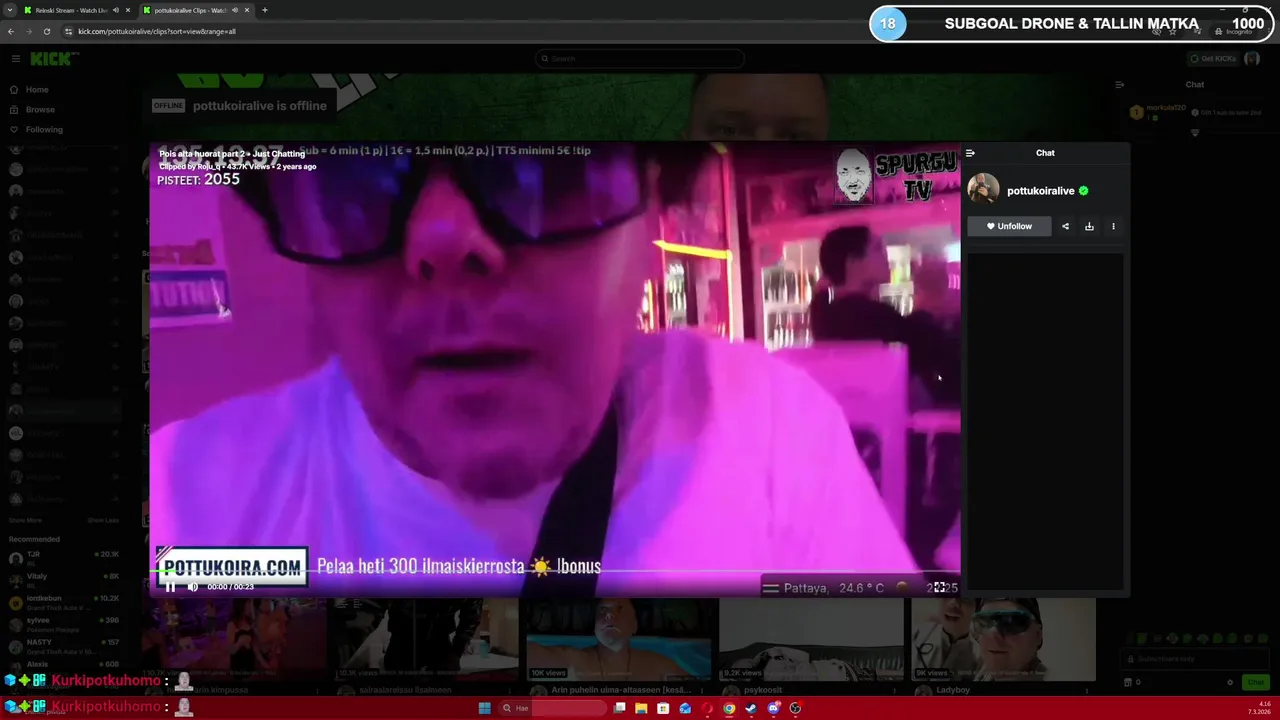Reload the current page
The height and width of the screenshot is (720, 1280).
[46, 31]
